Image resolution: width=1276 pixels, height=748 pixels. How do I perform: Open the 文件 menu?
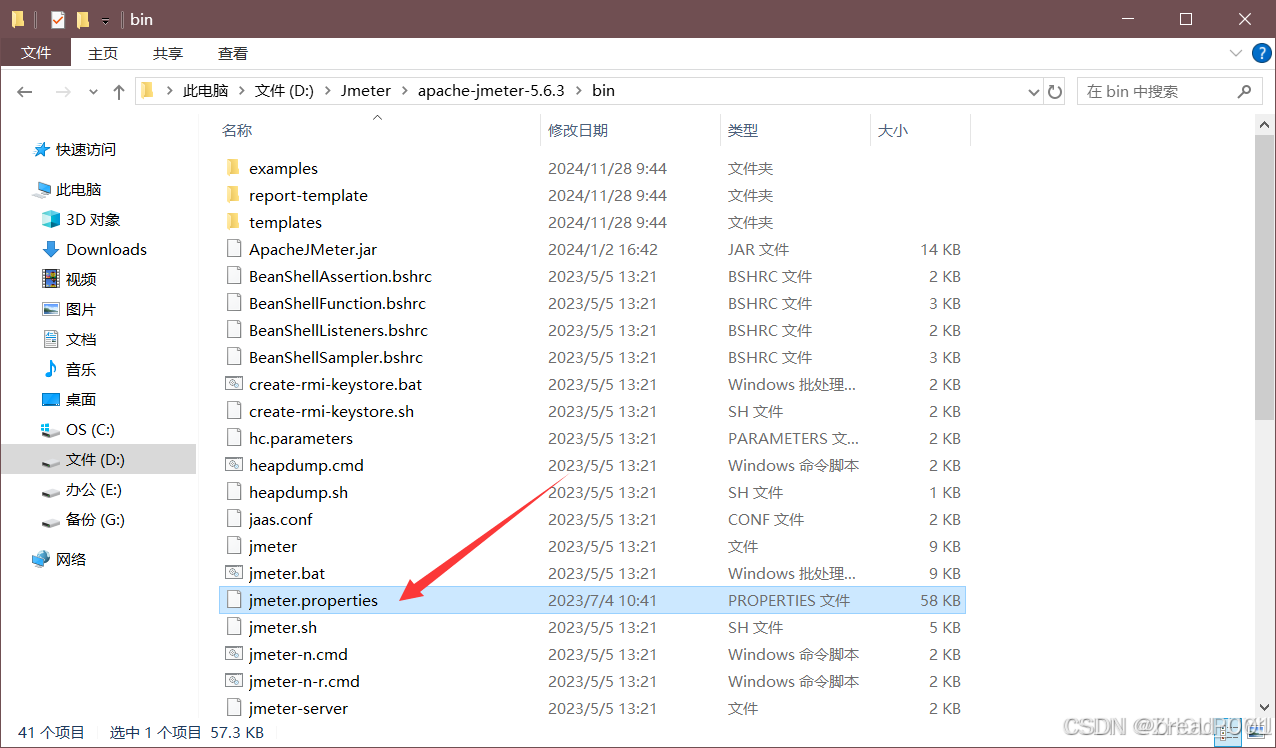pyautogui.click(x=35, y=53)
